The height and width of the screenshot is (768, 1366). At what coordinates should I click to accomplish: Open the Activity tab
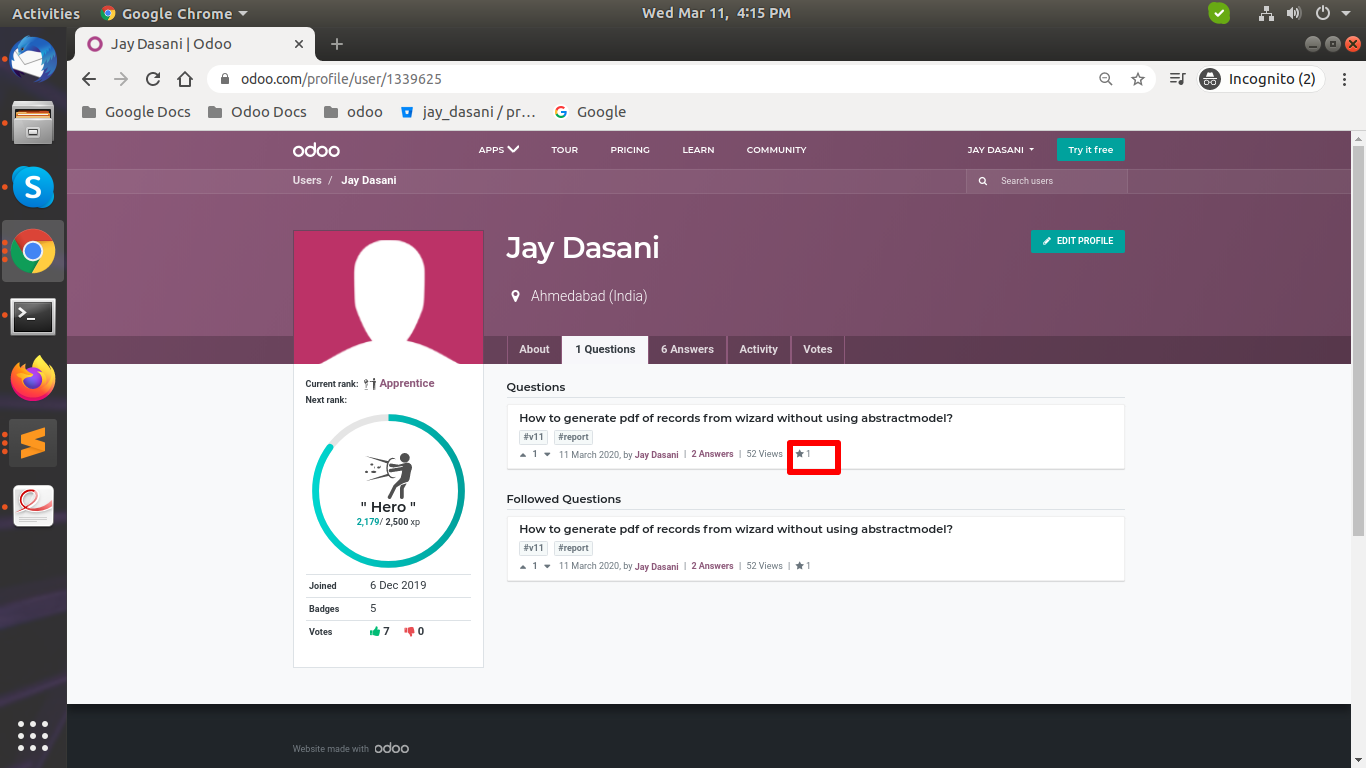[x=758, y=349]
